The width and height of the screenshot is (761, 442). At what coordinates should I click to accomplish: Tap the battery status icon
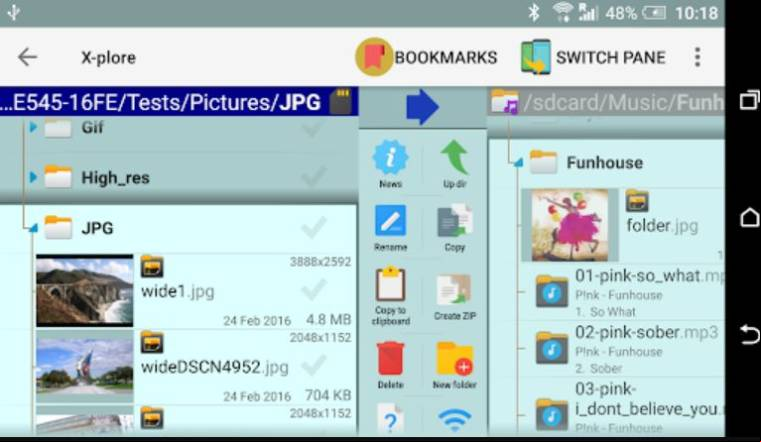pyautogui.click(x=654, y=13)
